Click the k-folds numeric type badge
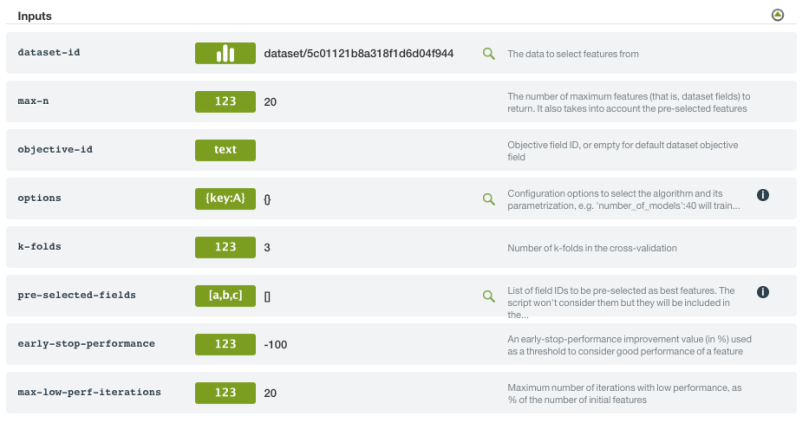The width and height of the screenshot is (809, 423). point(225,247)
